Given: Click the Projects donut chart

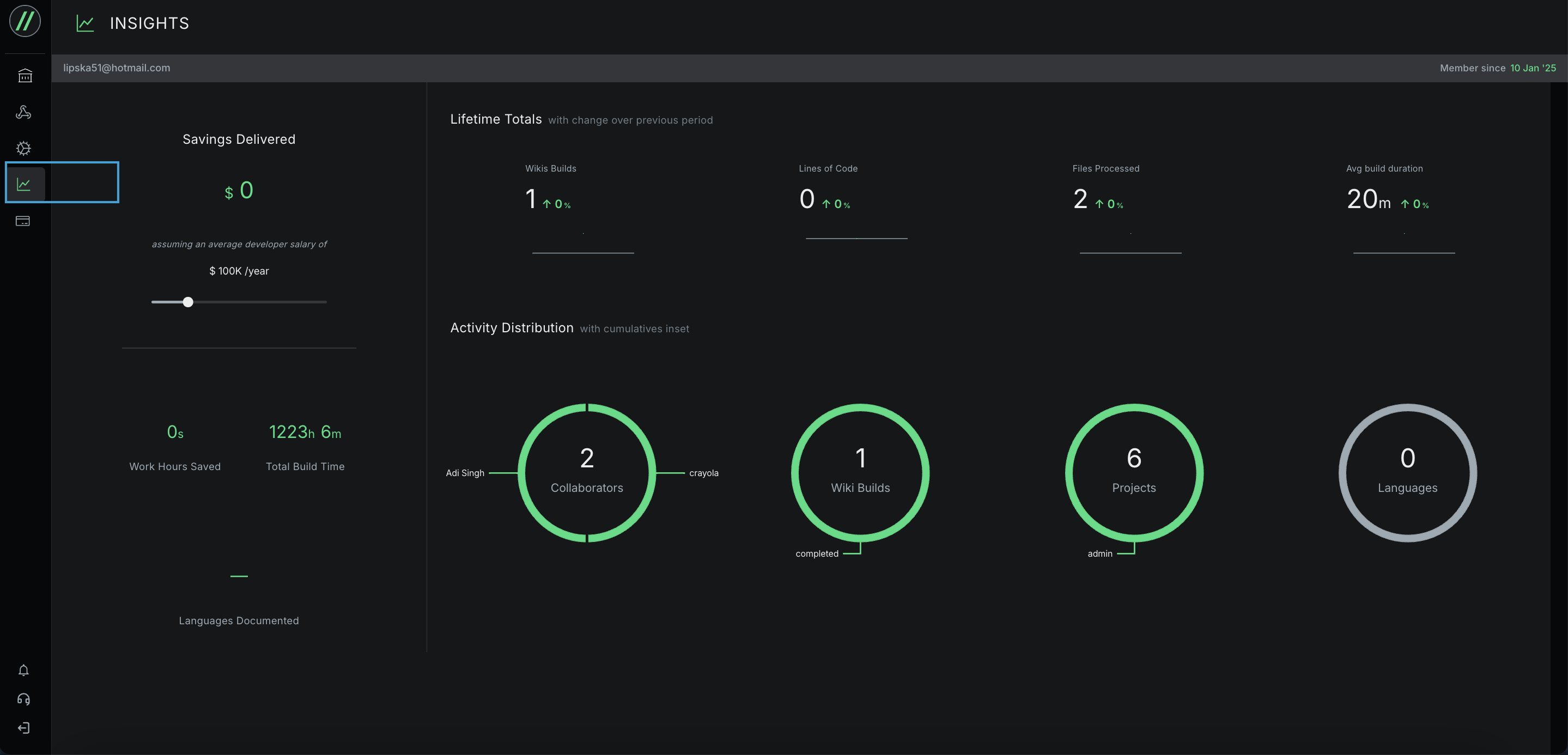Looking at the screenshot, I should pyautogui.click(x=1134, y=473).
